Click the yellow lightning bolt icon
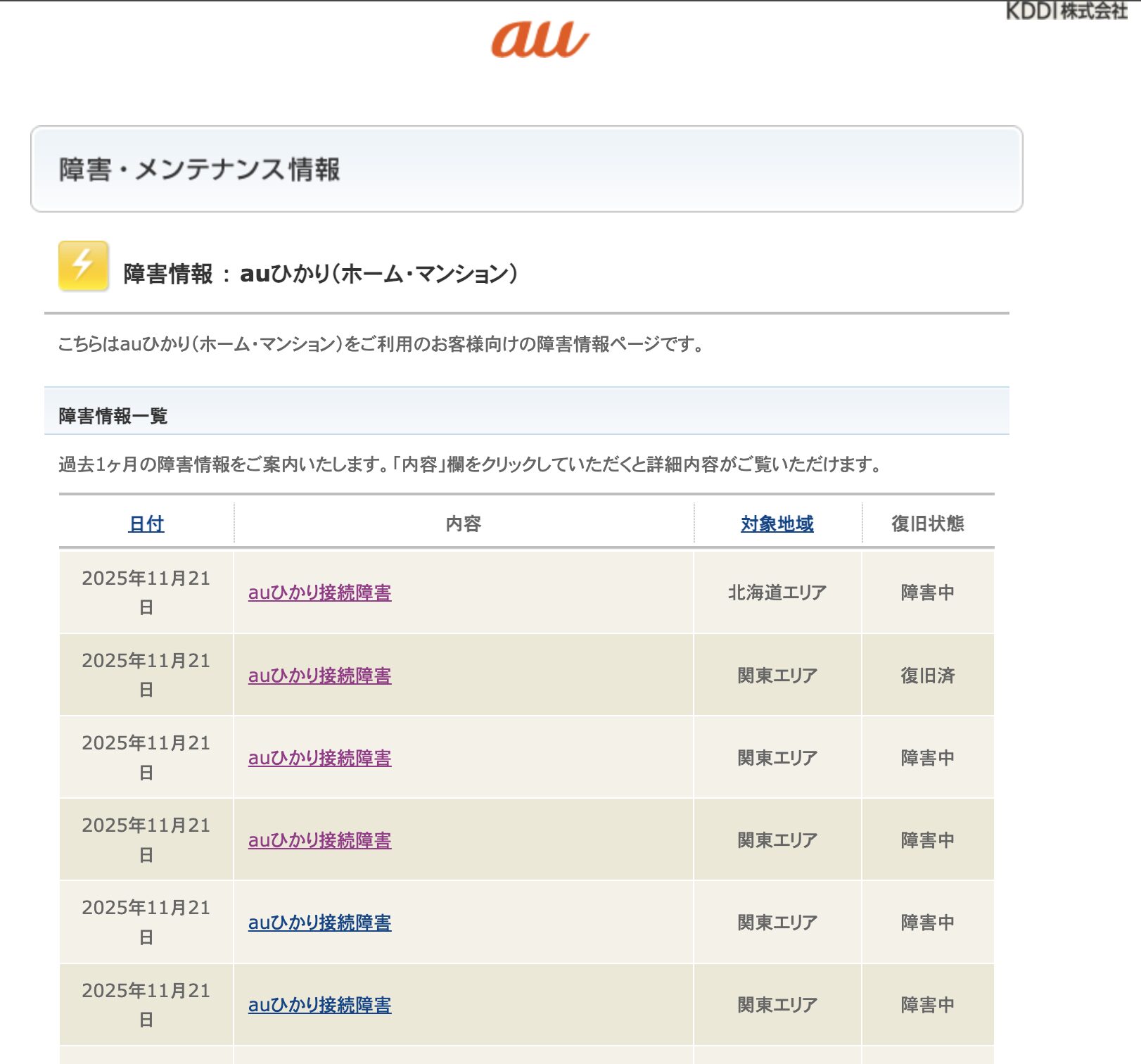The height and width of the screenshot is (1064, 1141). point(83,266)
